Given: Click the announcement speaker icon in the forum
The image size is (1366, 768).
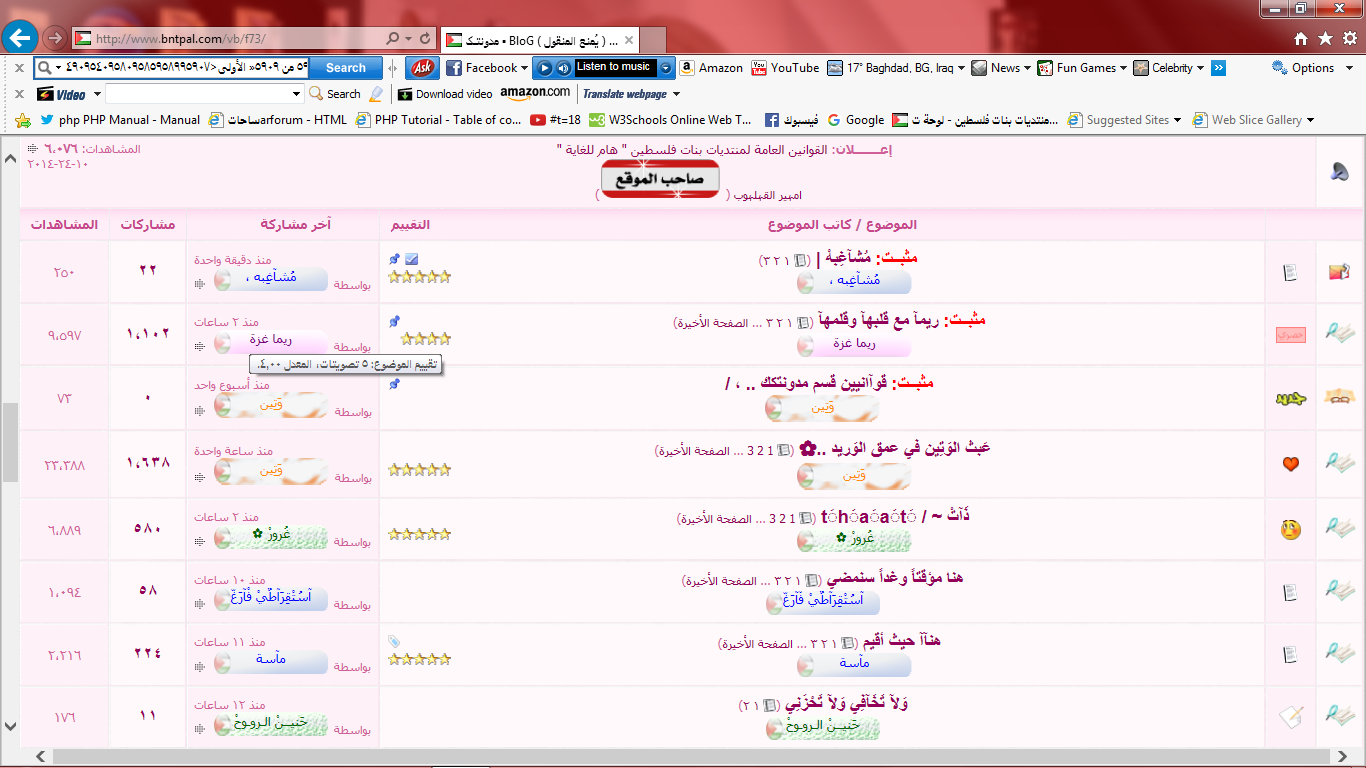Looking at the screenshot, I should click(1339, 171).
